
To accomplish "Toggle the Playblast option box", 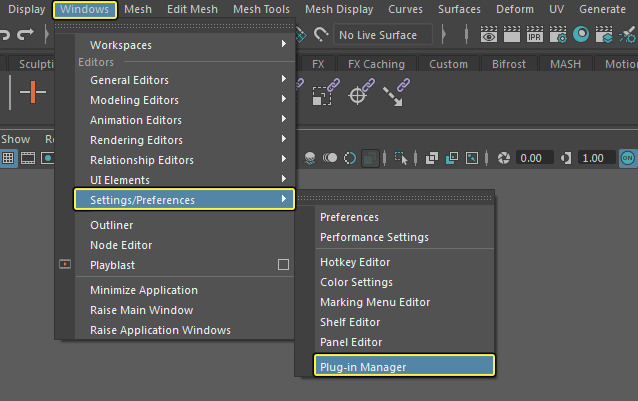I will point(283,265).
